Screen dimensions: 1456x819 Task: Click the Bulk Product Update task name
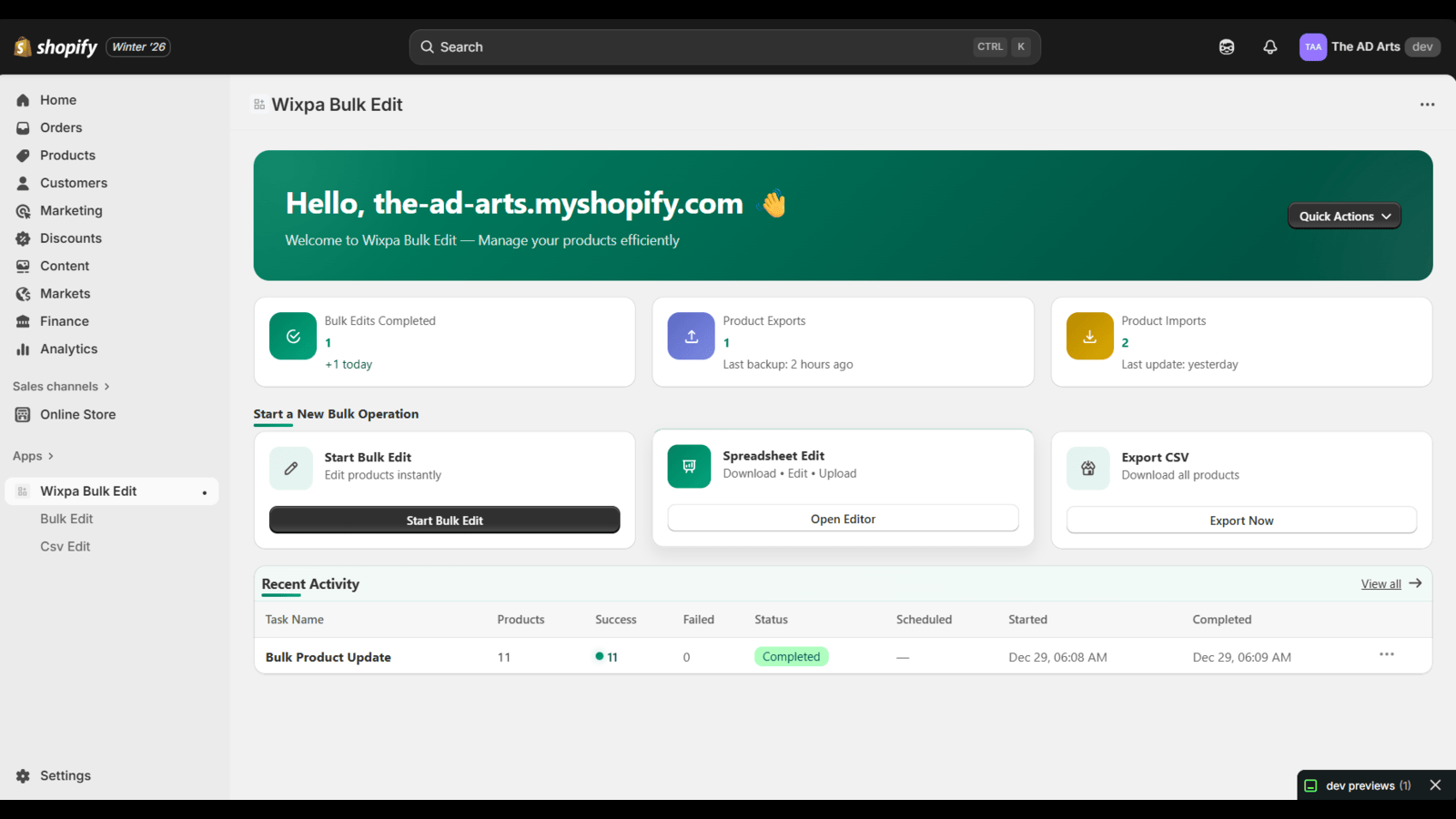coord(329,657)
